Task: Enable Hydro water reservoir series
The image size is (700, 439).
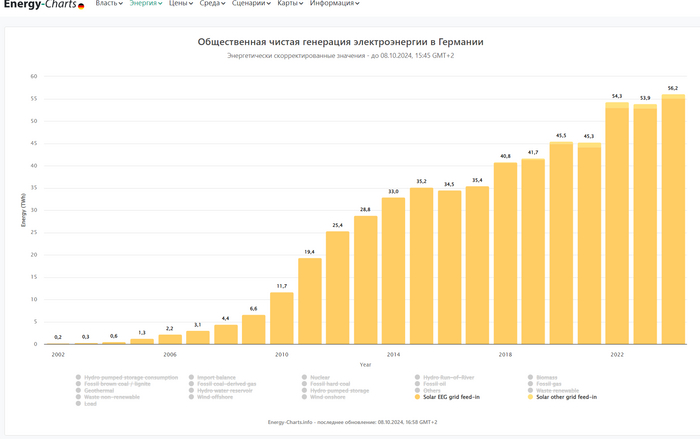Action: pyautogui.click(x=221, y=390)
